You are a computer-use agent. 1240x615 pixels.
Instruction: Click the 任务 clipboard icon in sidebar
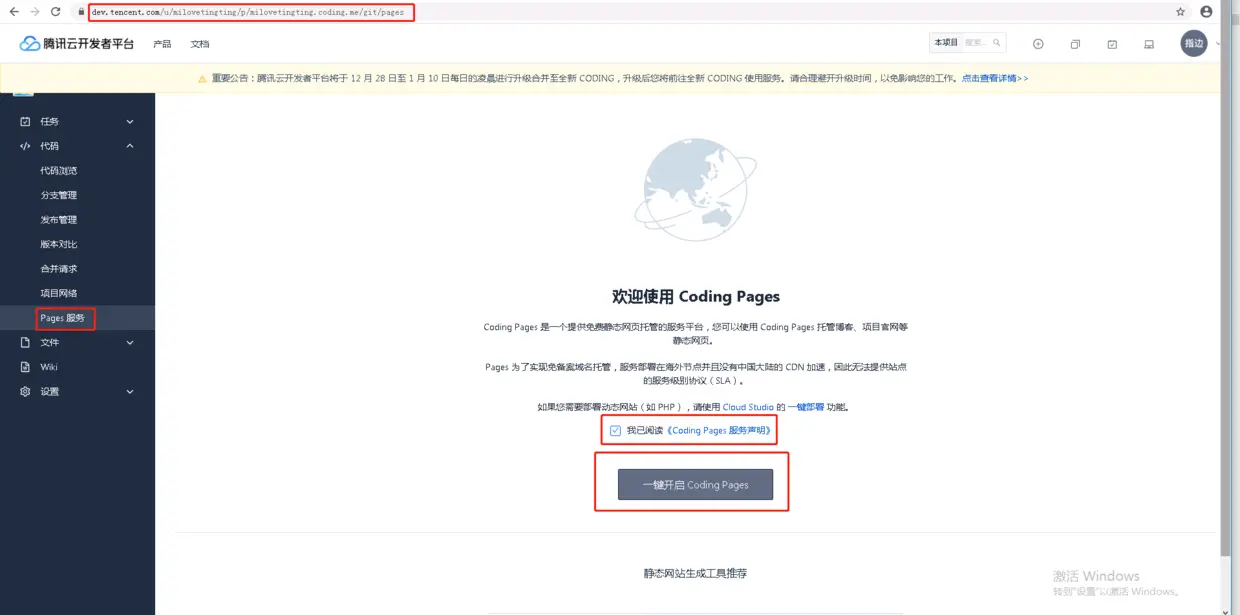(x=23, y=121)
